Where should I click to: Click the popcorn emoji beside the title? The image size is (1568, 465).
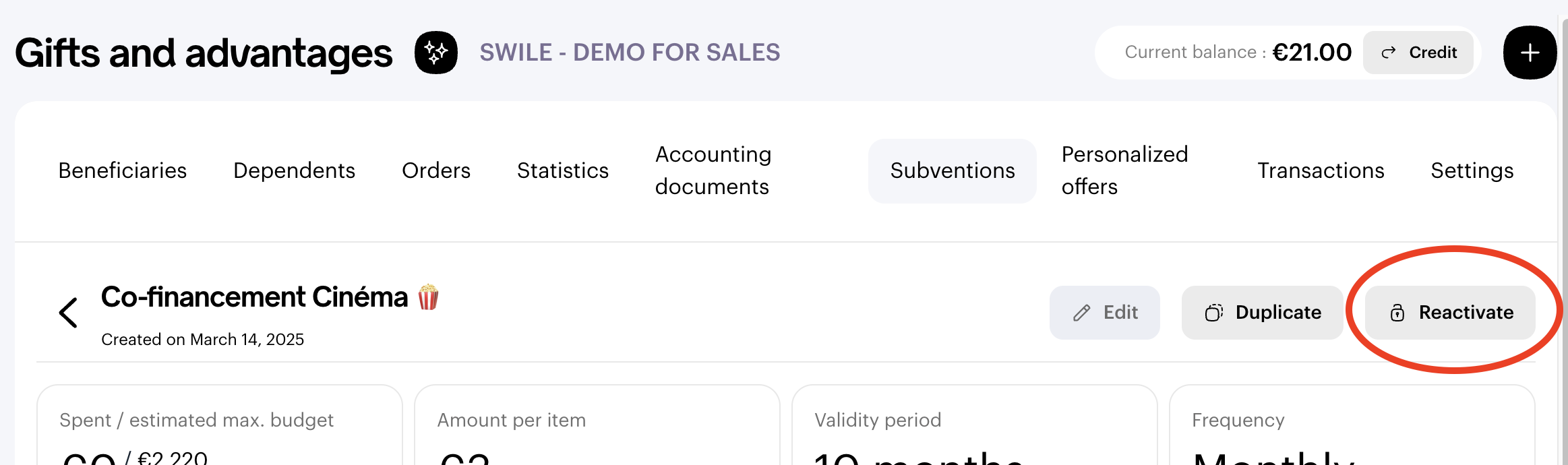[x=428, y=297]
